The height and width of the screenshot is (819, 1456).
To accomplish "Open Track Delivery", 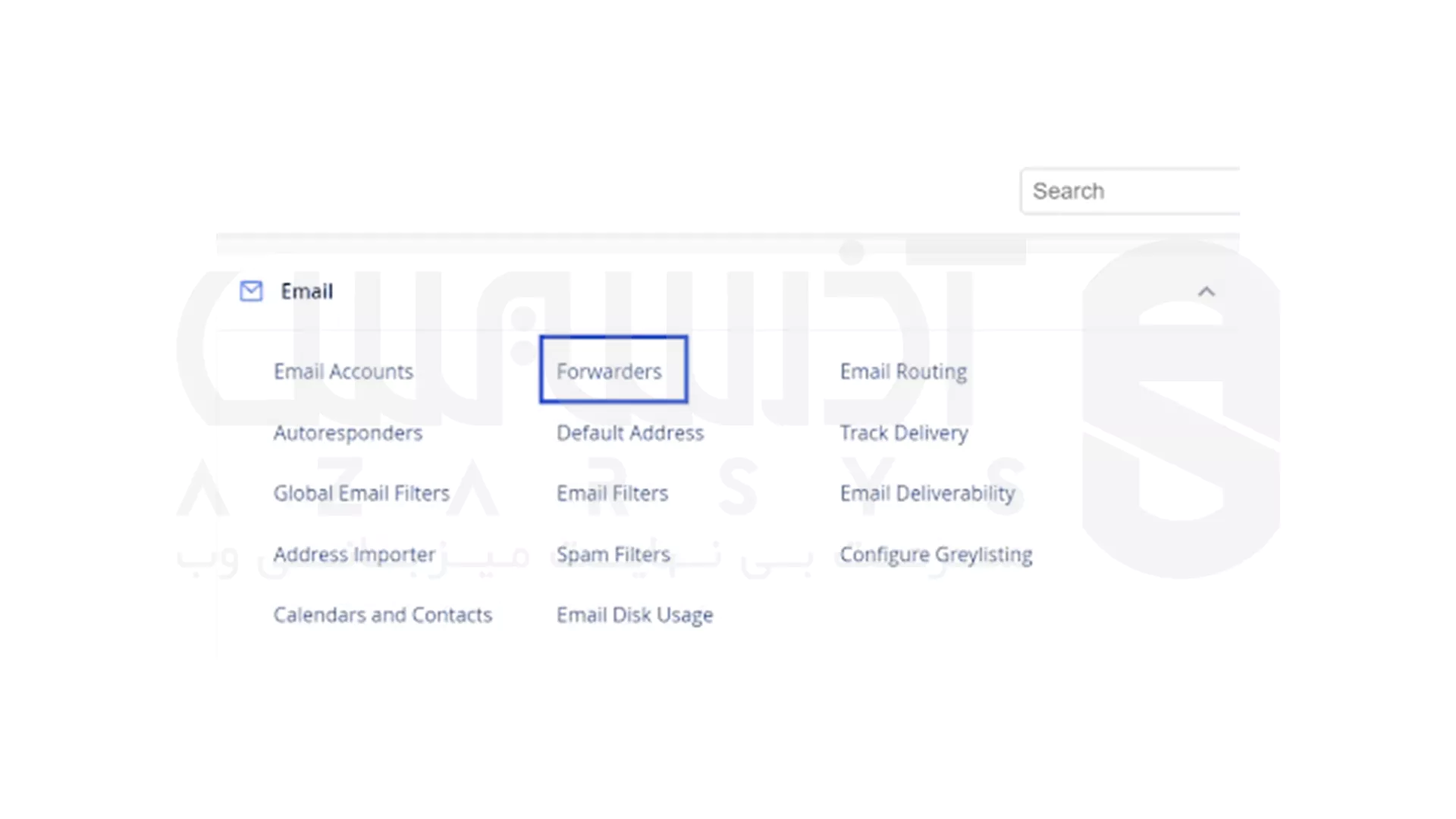I will point(904,433).
